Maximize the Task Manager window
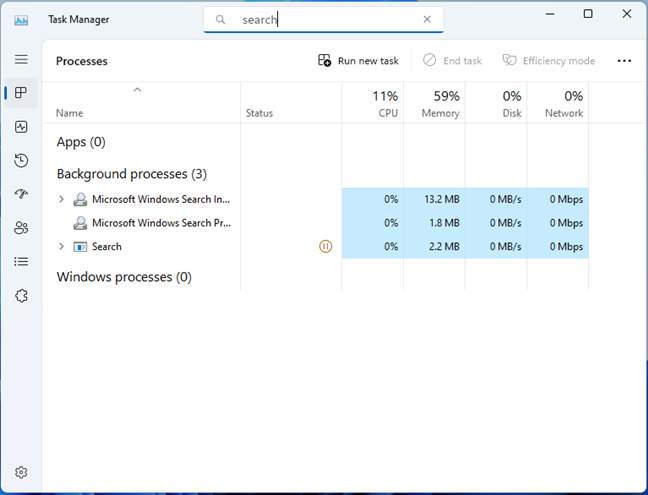The image size is (648, 495). click(x=588, y=14)
